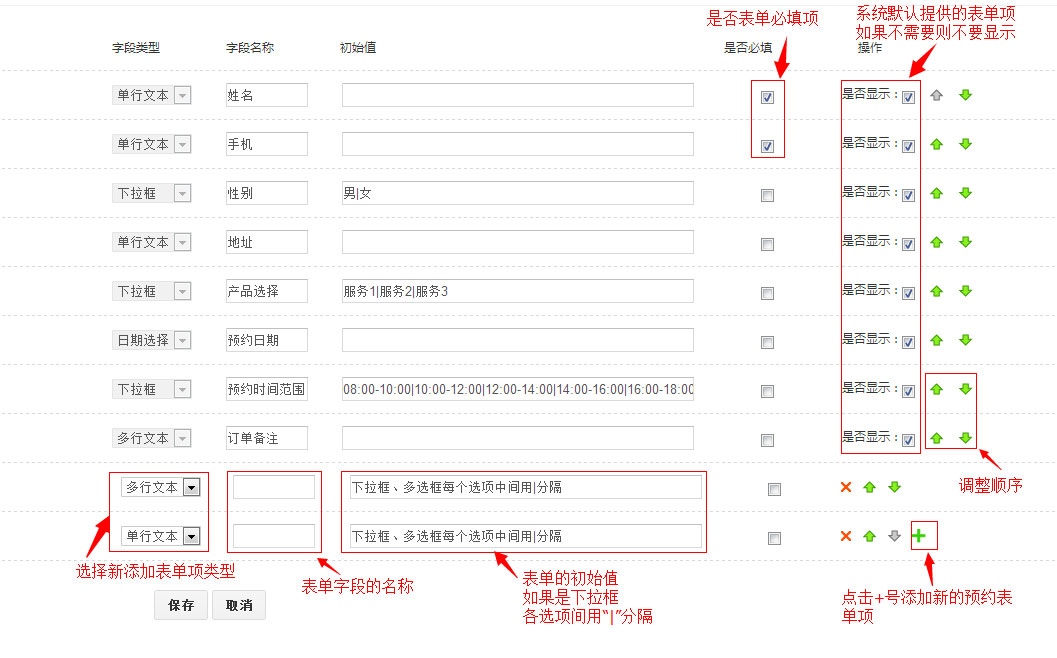The width and height of the screenshot is (1057, 658).
Task: Open field type dropdown for 地址 row
Action: click(152, 242)
